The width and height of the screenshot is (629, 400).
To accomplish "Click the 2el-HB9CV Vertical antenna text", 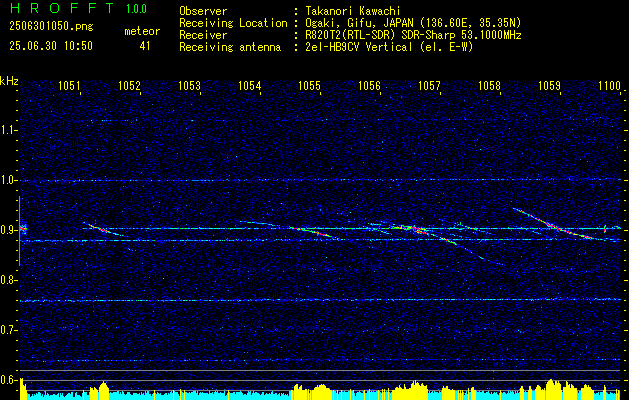I will pyautogui.click(x=389, y=47).
